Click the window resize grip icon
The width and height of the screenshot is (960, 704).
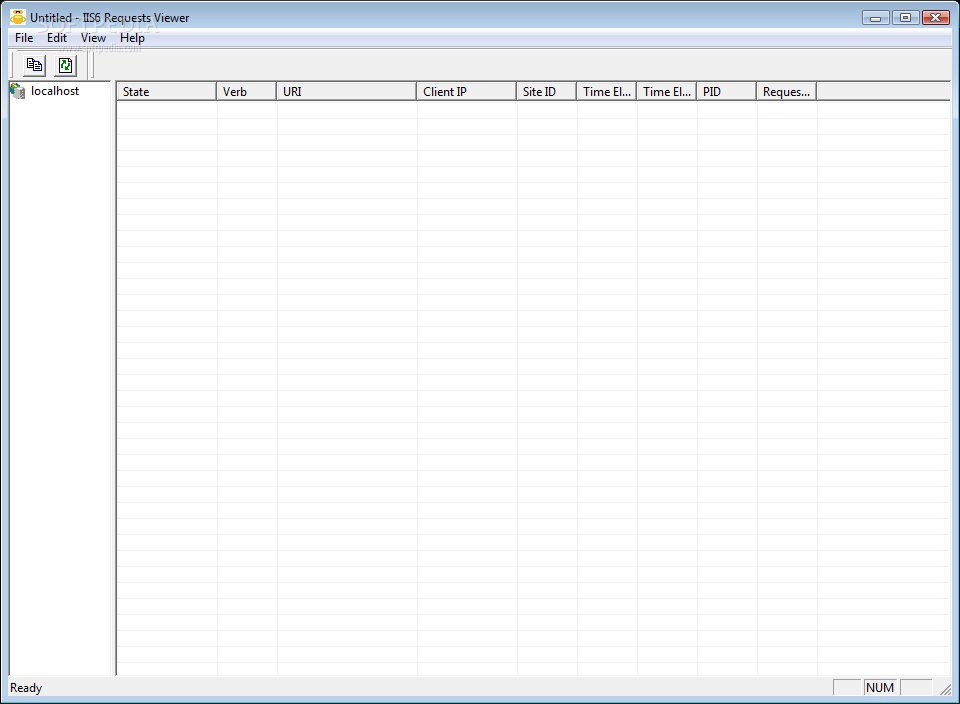coord(946,689)
